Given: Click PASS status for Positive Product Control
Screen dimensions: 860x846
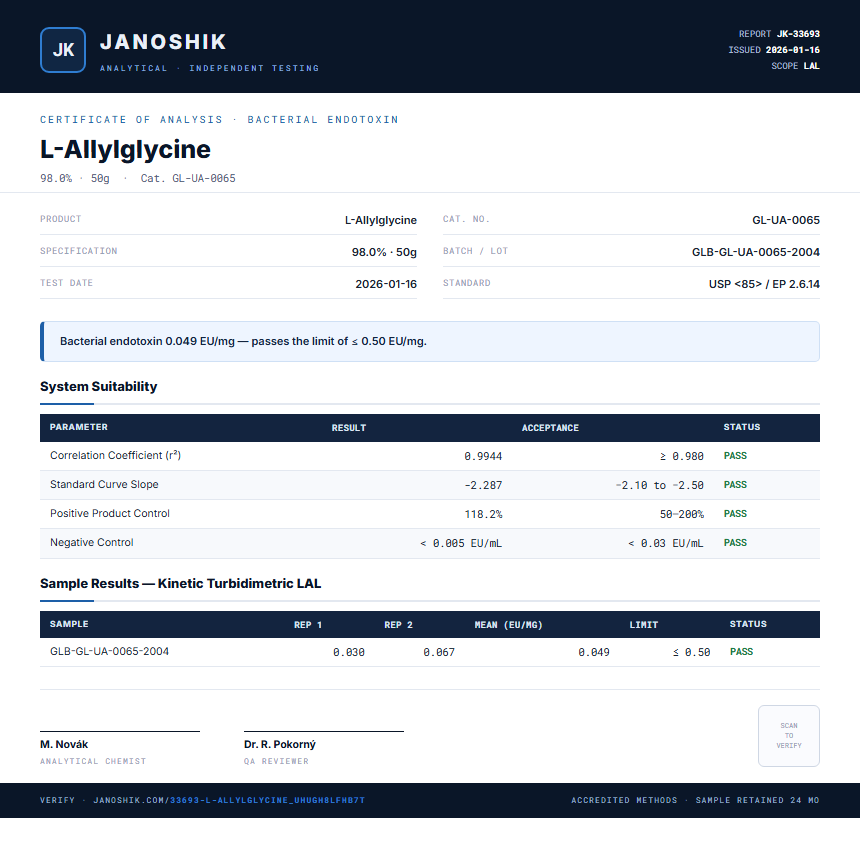Looking at the screenshot, I should [x=735, y=514].
